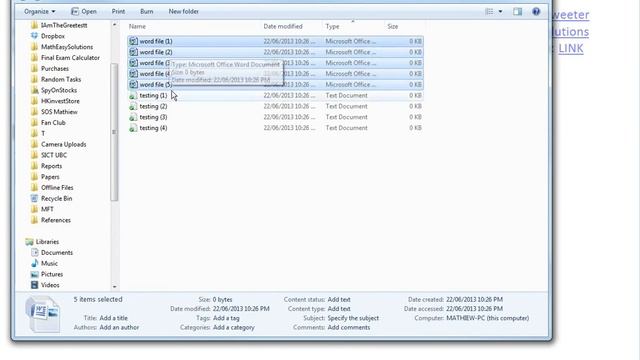640x360 pixels.
Task: Open the Pictures library
Action: [x=52, y=274]
